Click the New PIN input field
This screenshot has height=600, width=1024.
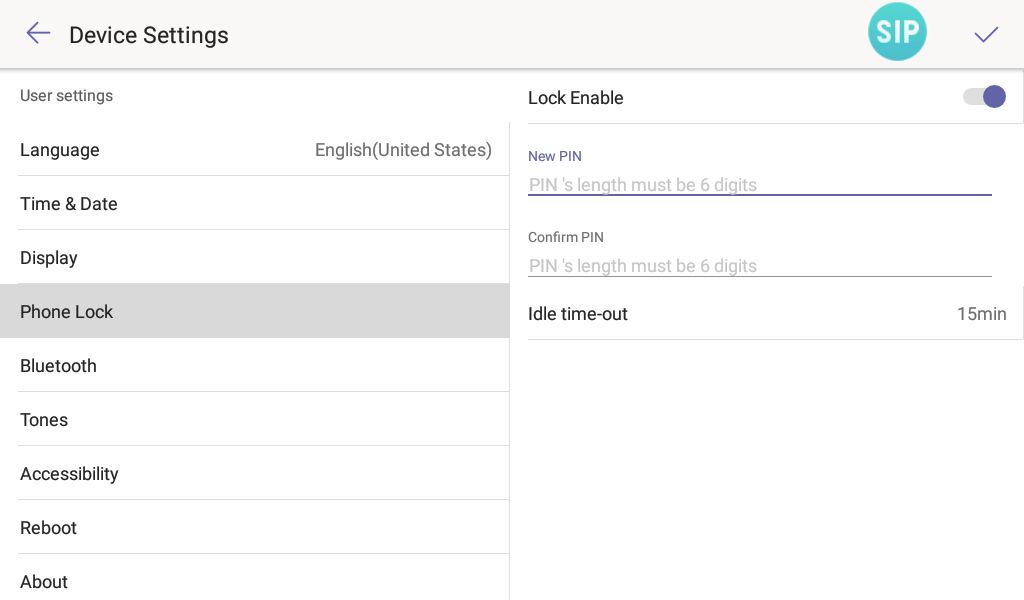[x=760, y=185]
